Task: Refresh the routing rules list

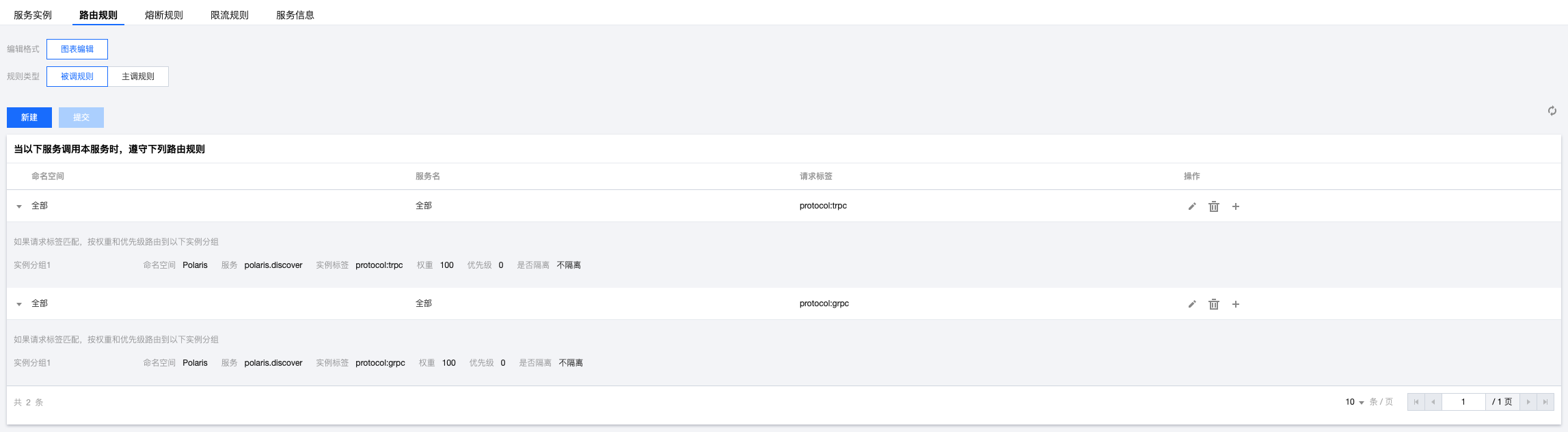Action: tap(1552, 111)
